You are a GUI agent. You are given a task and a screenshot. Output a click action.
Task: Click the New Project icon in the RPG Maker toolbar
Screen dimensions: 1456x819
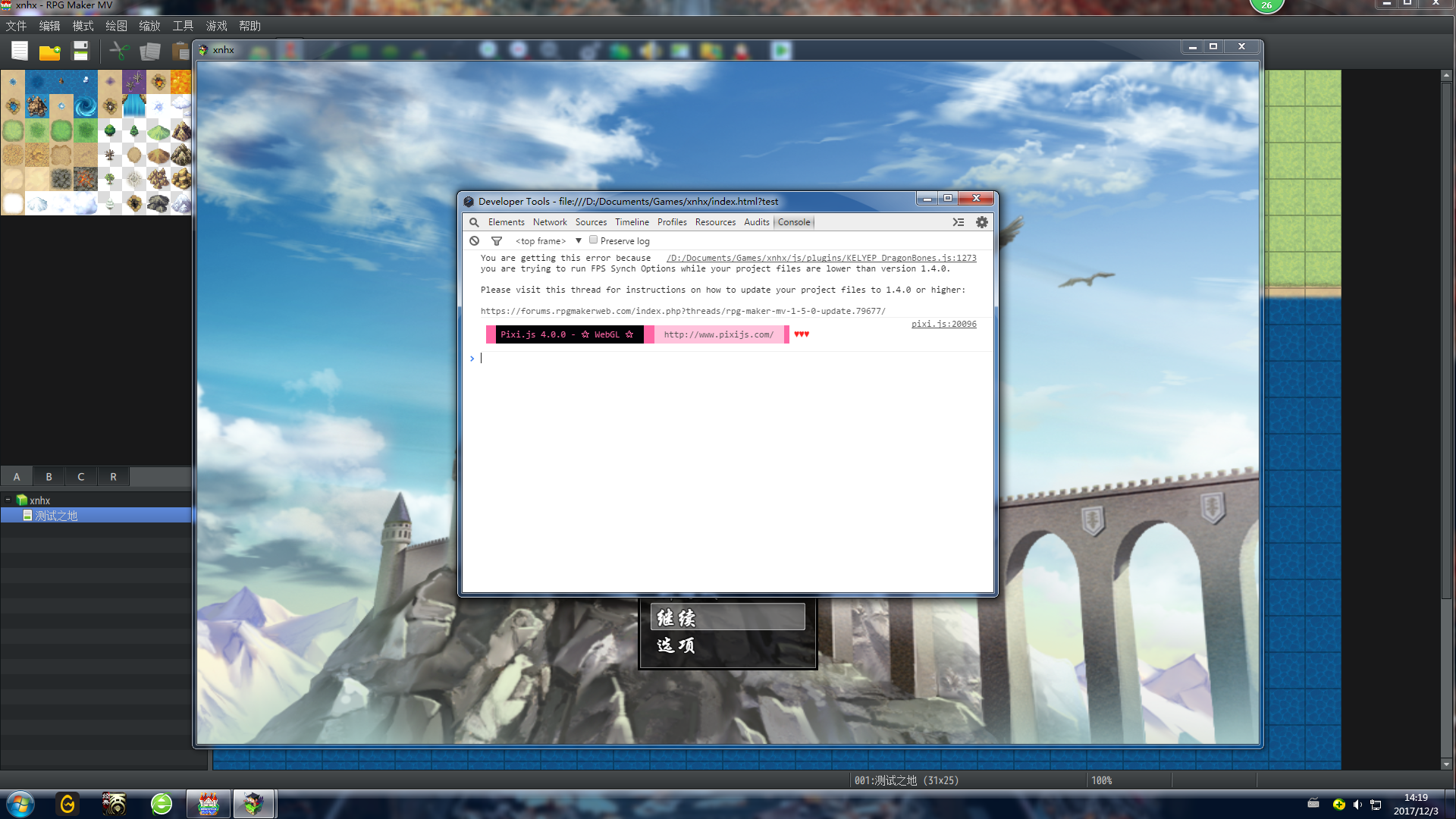20,51
